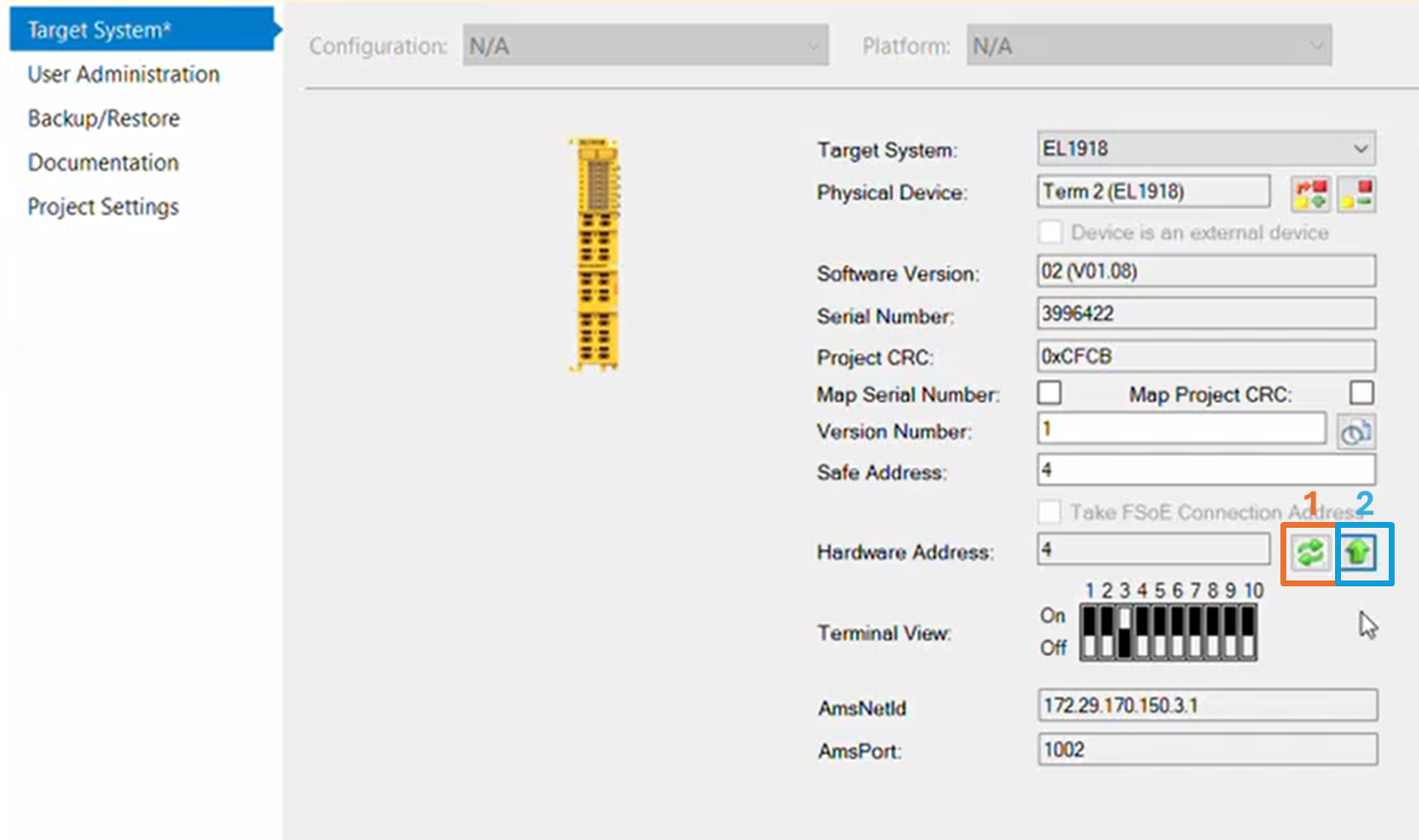This screenshot has height=840, width=1419.
Task: Click the remove physical device assignment icon
Action: click(x=1356, y=193)
